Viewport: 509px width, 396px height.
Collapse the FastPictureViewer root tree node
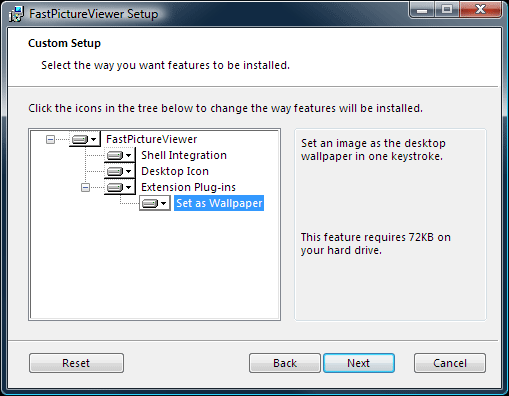50,139
